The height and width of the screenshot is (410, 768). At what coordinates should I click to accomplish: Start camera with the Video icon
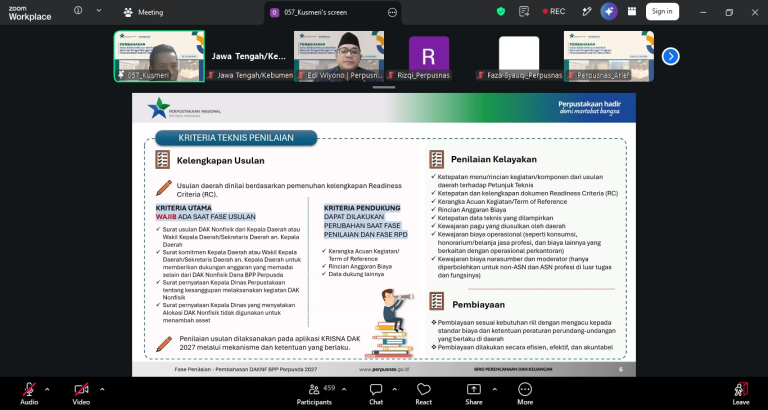tap(81, 389)
